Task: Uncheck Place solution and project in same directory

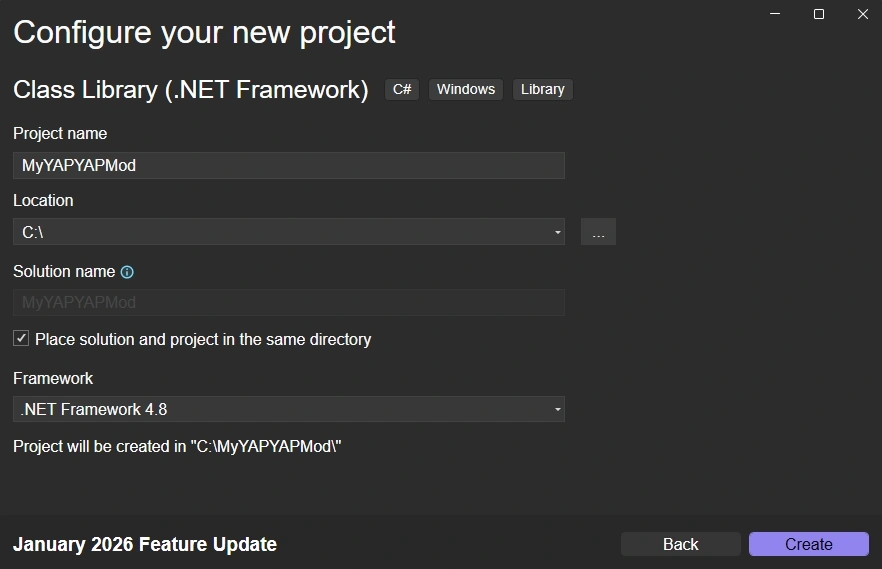Action: coord(21,338)
